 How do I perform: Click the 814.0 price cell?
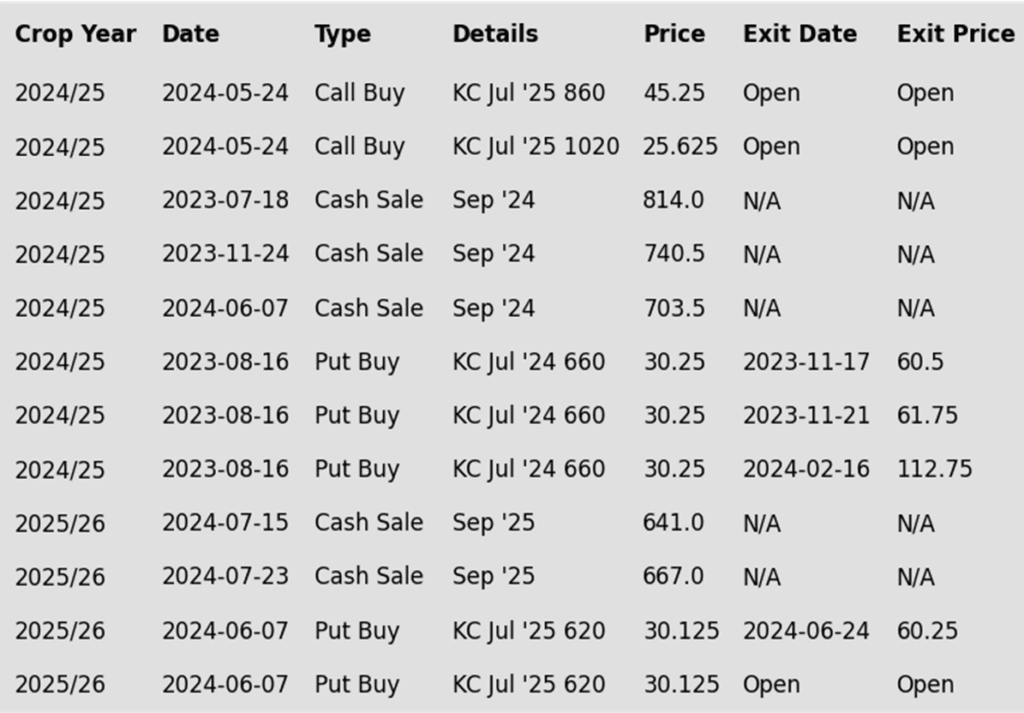pos(673,200)
